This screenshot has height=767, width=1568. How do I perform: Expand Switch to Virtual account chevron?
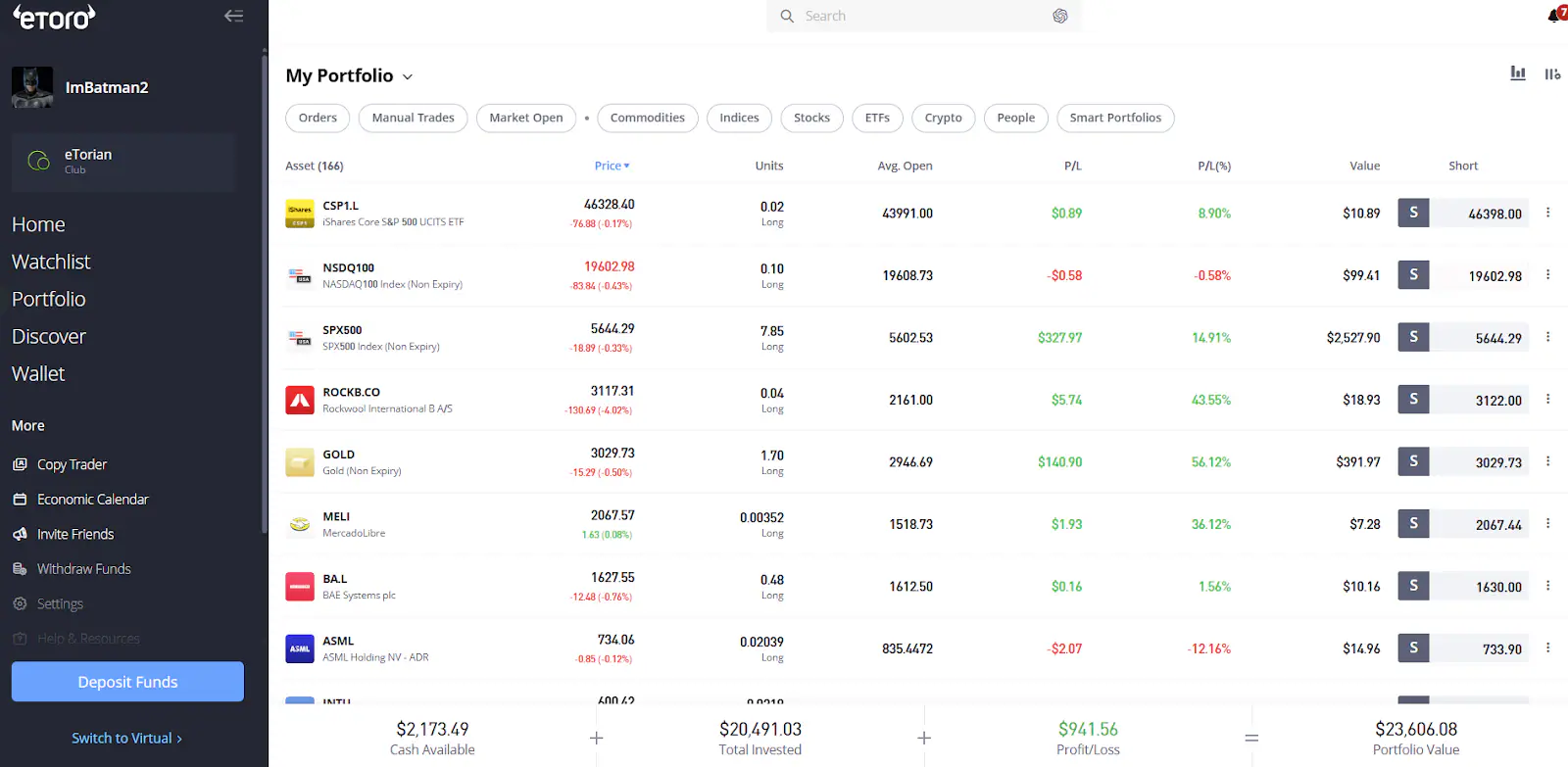click(179, 739)
